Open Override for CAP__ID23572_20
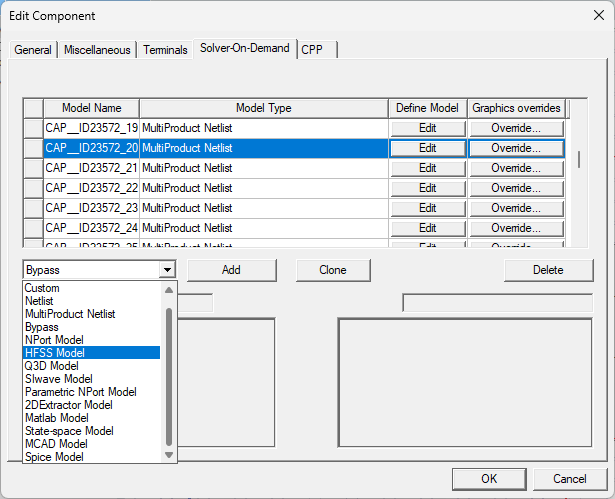Screen dimensions: 615x499 click(x=516, y=148)
